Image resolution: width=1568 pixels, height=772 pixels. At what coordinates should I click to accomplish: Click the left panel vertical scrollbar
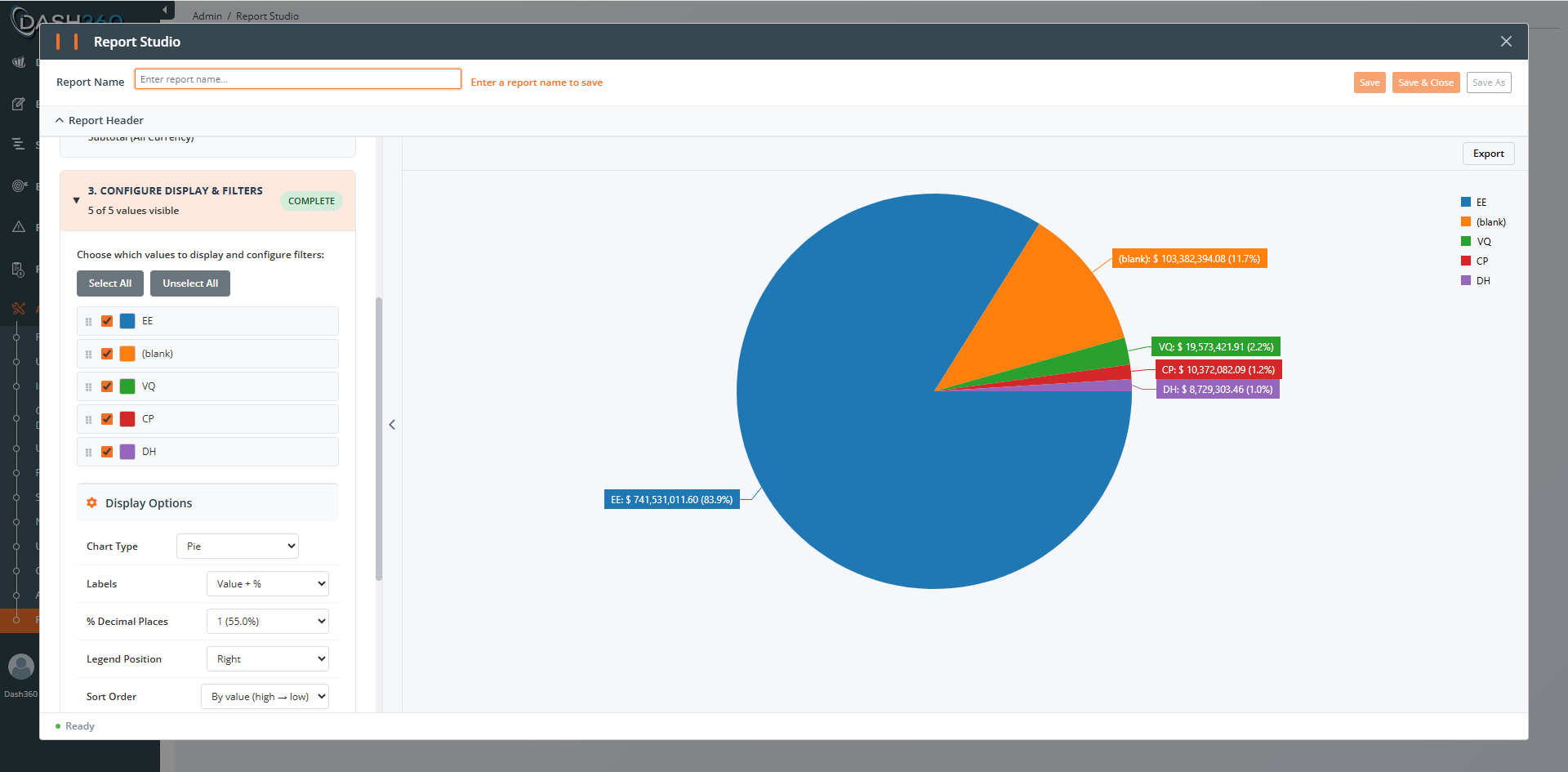(379, 439)
